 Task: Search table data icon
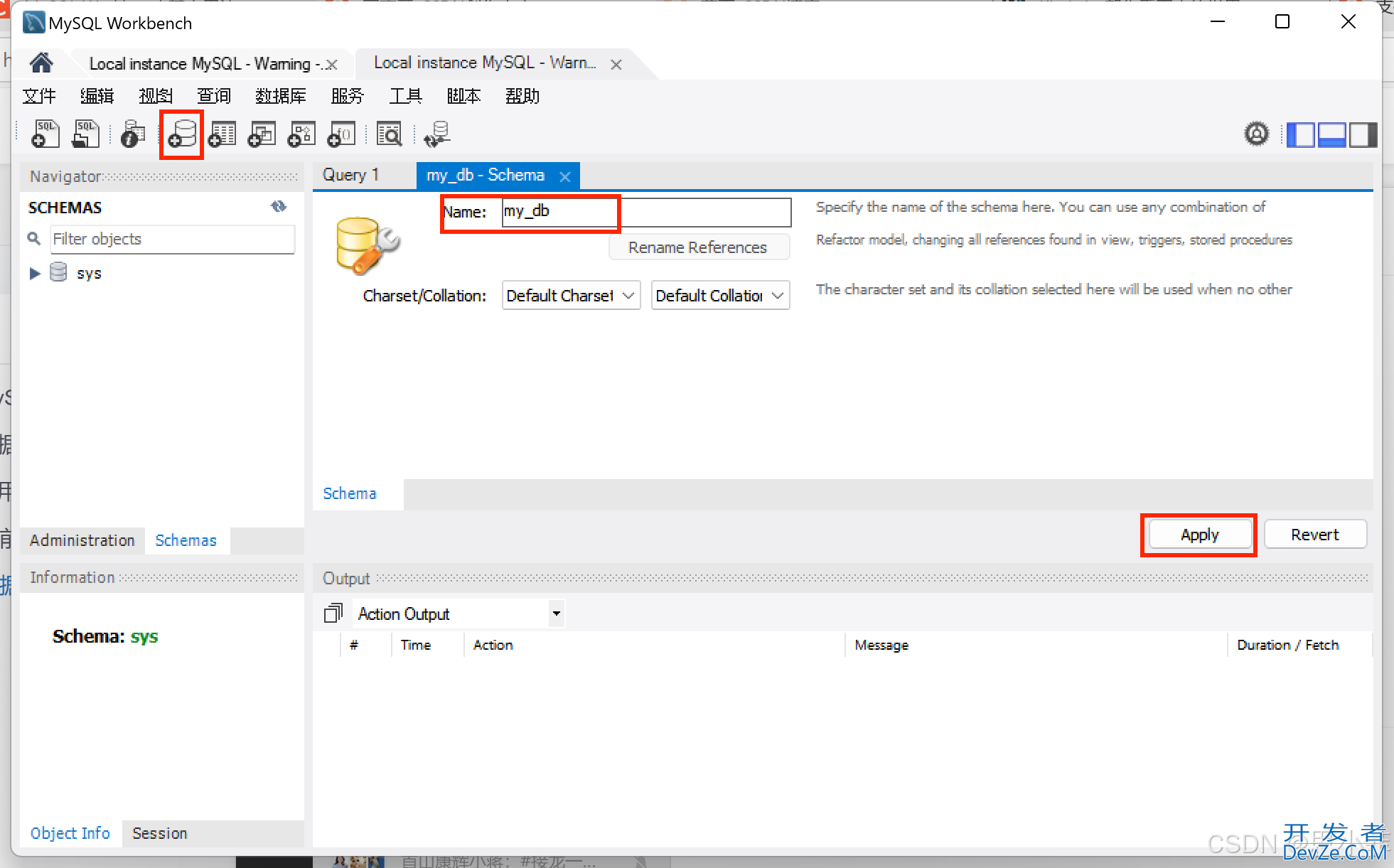(x=390, y=134)
